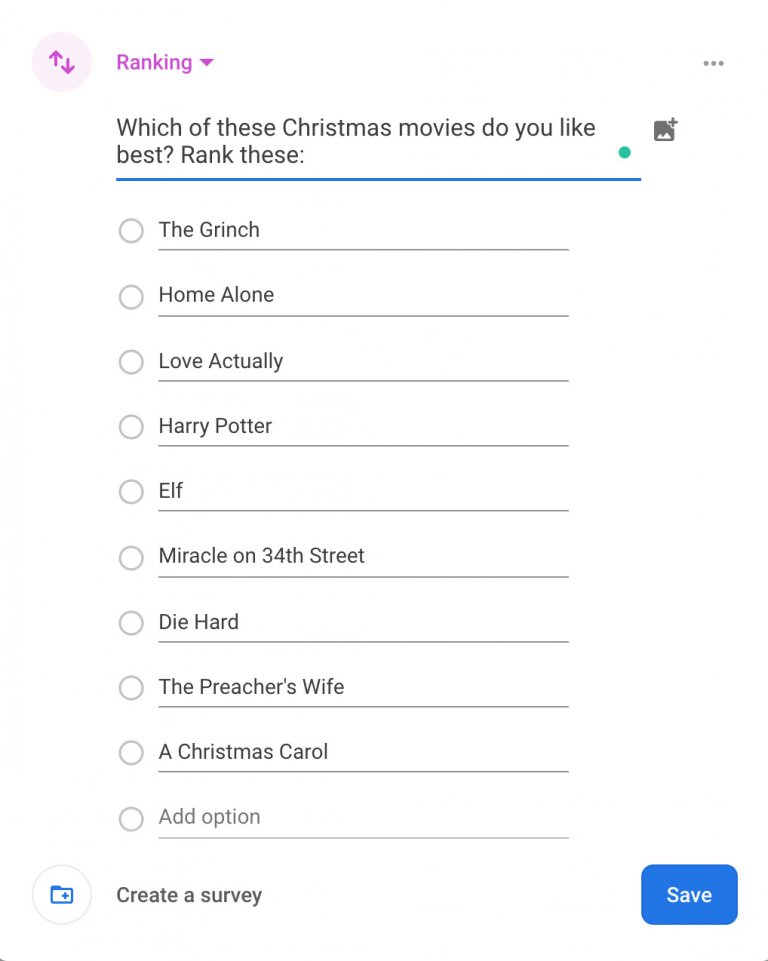Viewport: 768px width, 961px height.
Task: Open the Ranking question type dropdown
Action: [164, 62]
